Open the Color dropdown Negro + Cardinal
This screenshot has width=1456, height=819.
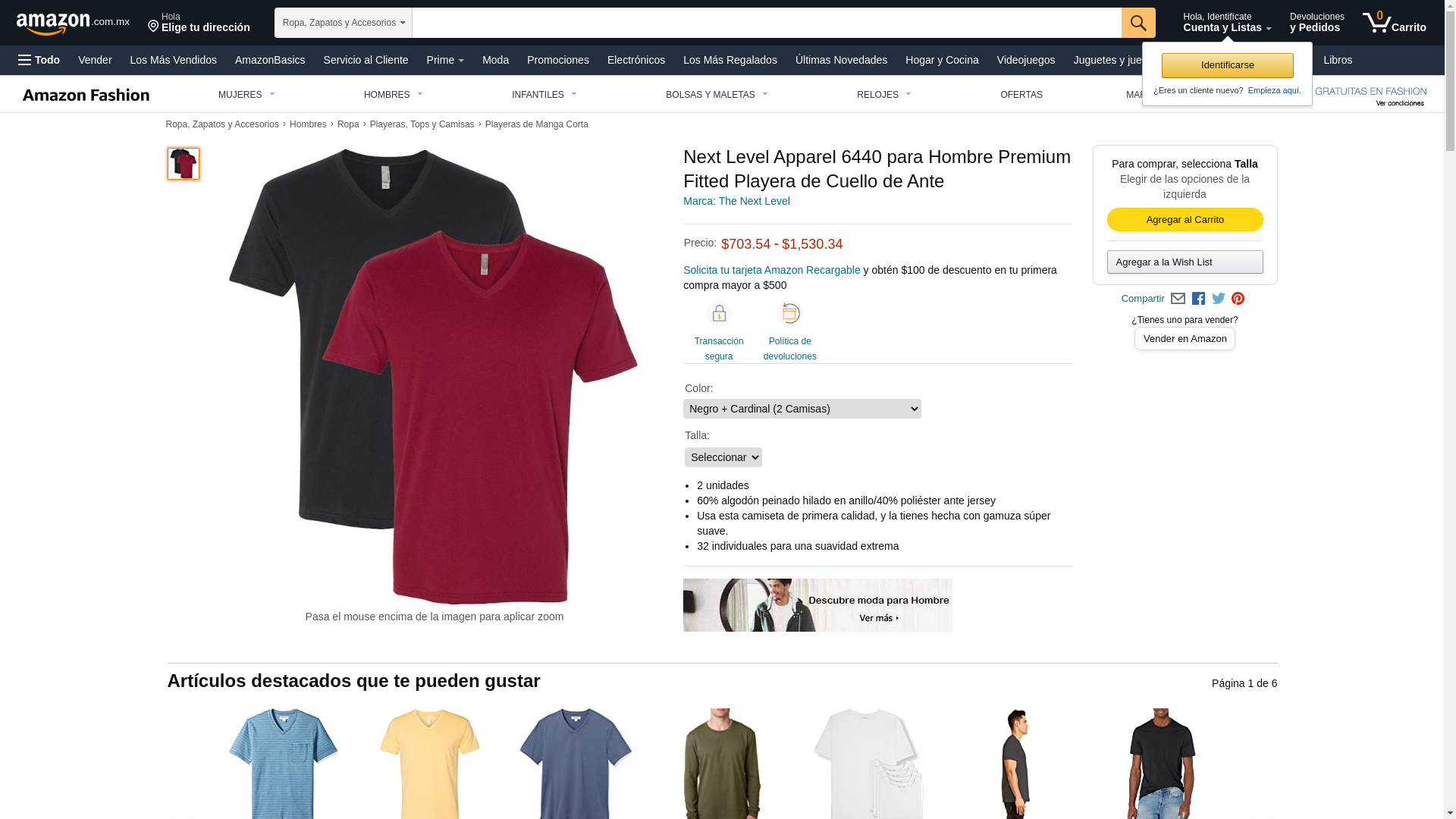[802, 409]
